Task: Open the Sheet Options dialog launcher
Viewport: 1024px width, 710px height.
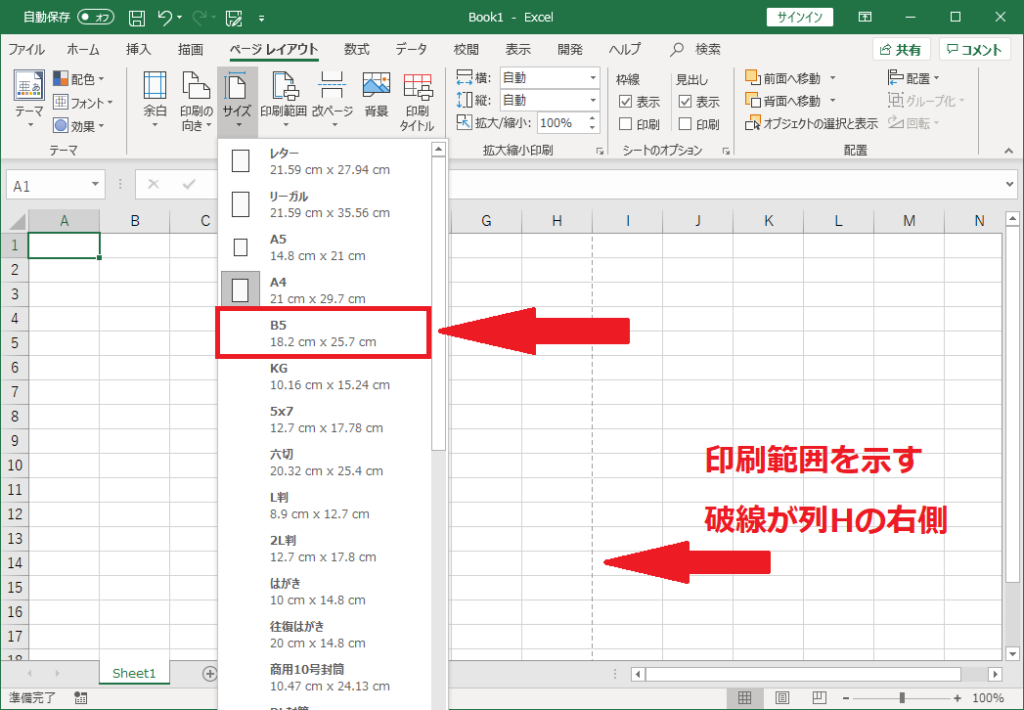Action: [726, 151]
